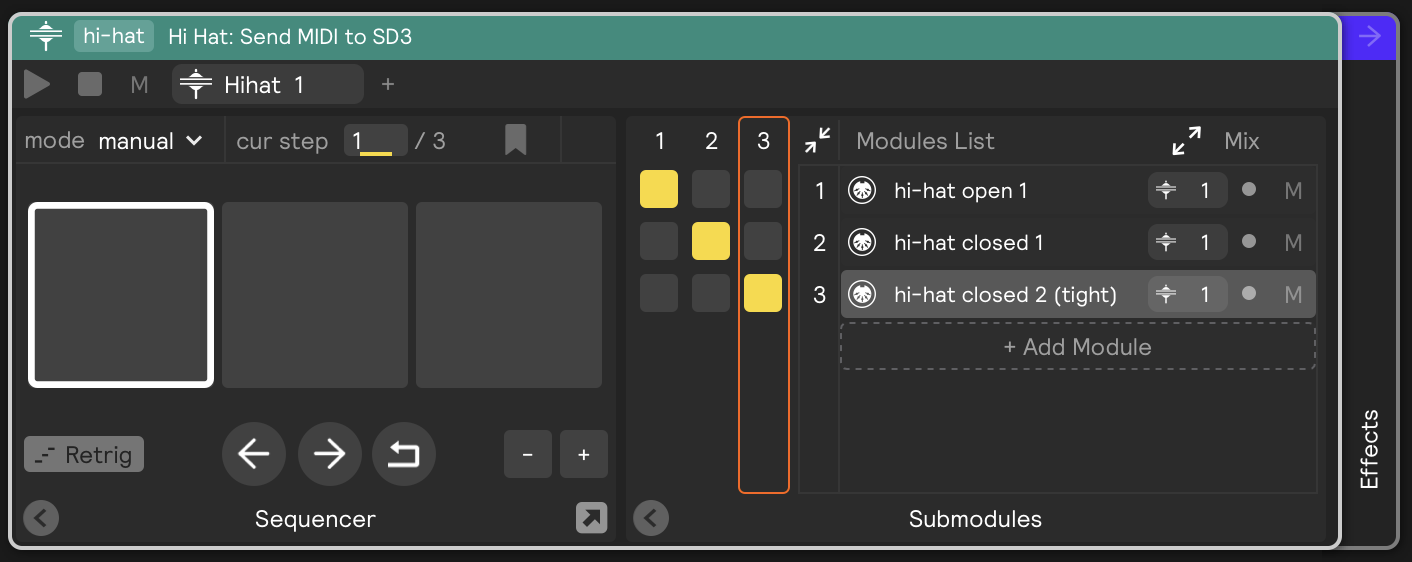Enable step 1 cell for hi-hat closed 1
This screenshot has height=562, width=1412.
coord(659,241)
